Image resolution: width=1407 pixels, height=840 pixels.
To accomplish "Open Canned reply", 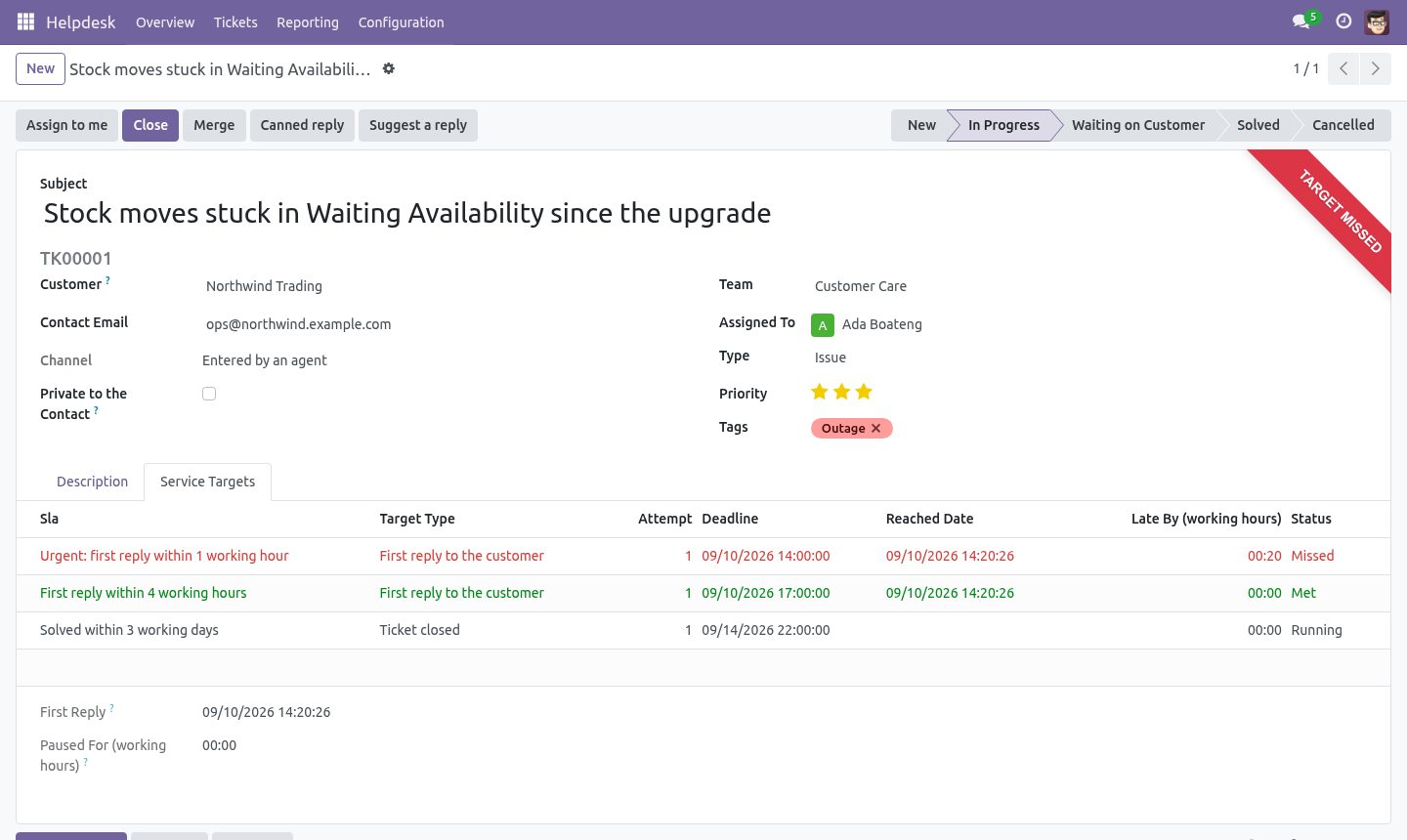I will tap(302, 125).
